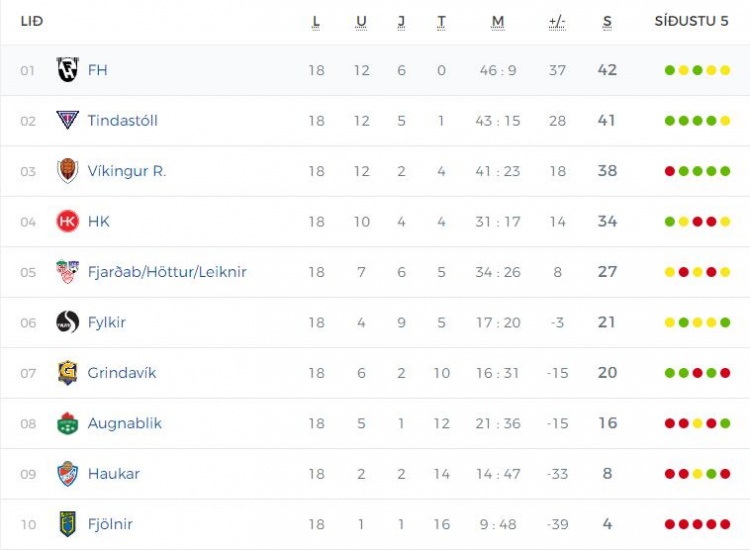Open the Tindastóll team page link
Viewport: 750px width, 550px height.
coord(122,120)
